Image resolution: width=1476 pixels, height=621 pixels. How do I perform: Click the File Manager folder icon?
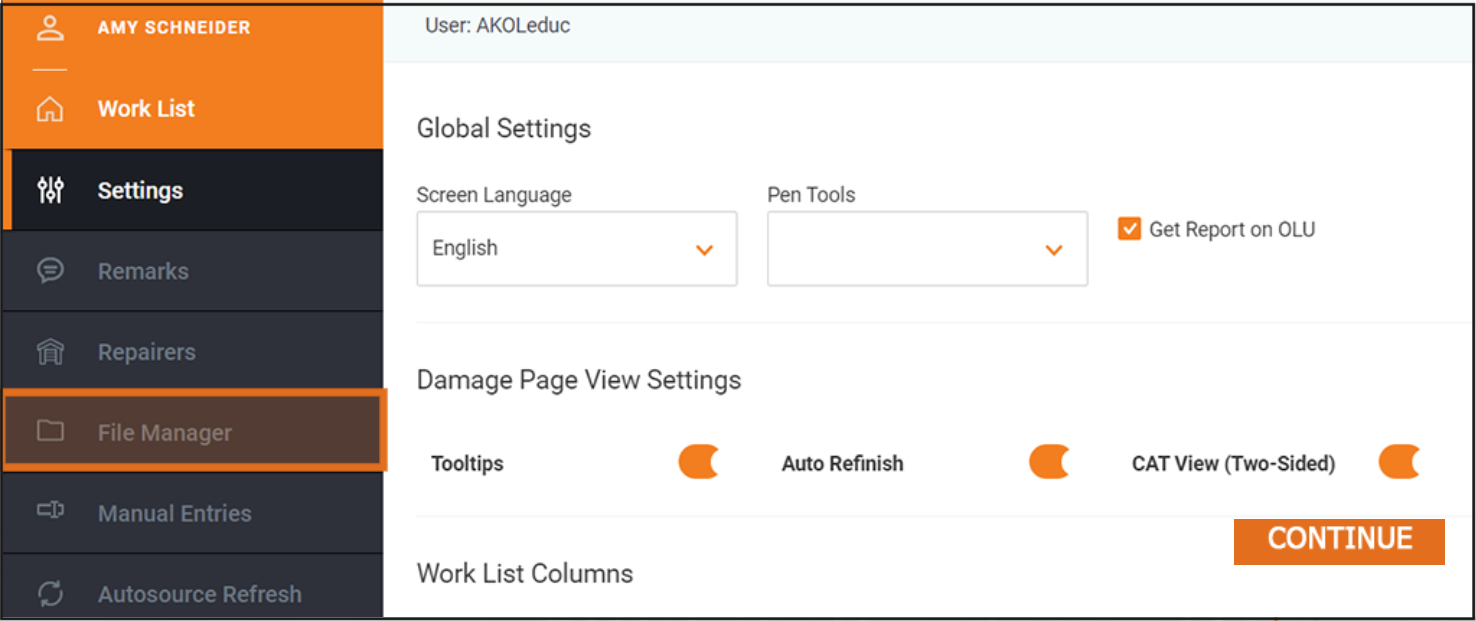click(x=49, y=432)
